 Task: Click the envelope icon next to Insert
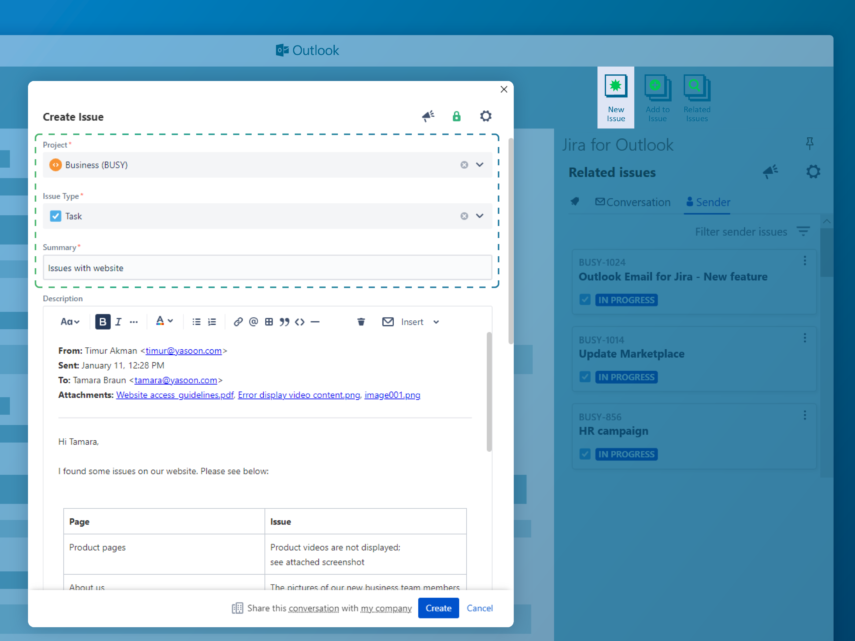(388, 322)
